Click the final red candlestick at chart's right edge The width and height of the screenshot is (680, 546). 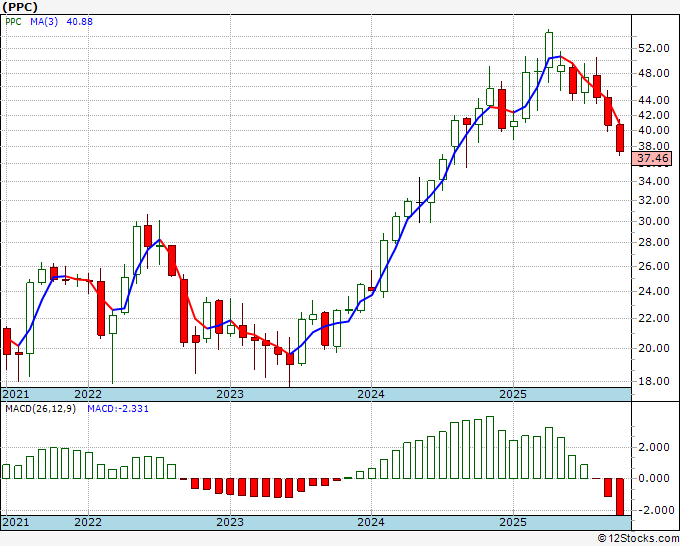point(620,138)
